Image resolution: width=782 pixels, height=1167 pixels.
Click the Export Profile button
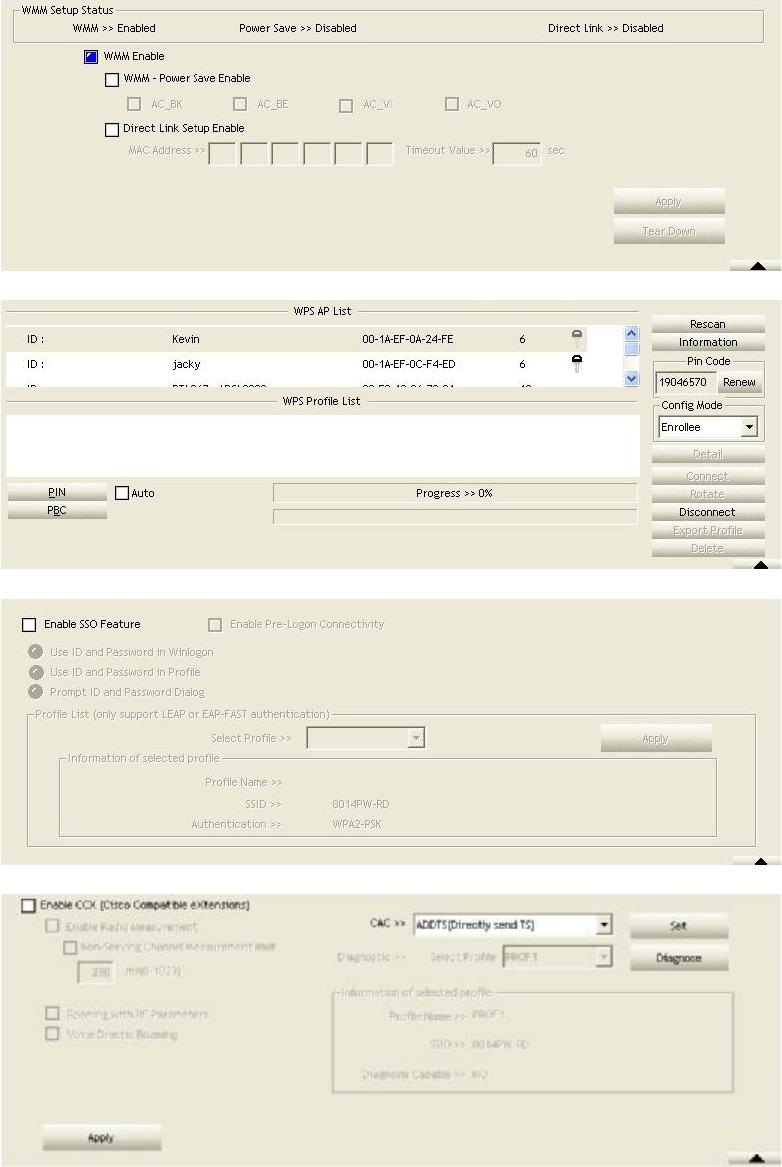click(x=708, y=531)
